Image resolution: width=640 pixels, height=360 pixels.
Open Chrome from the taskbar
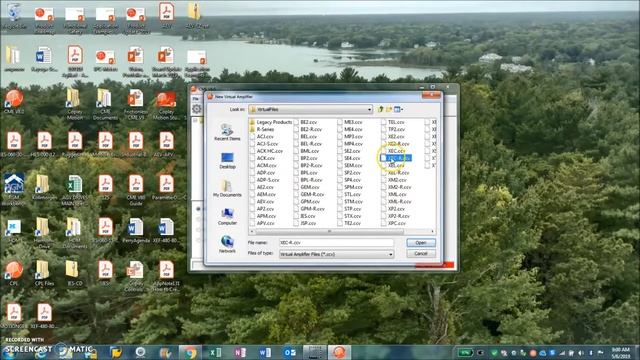point(189,352)
